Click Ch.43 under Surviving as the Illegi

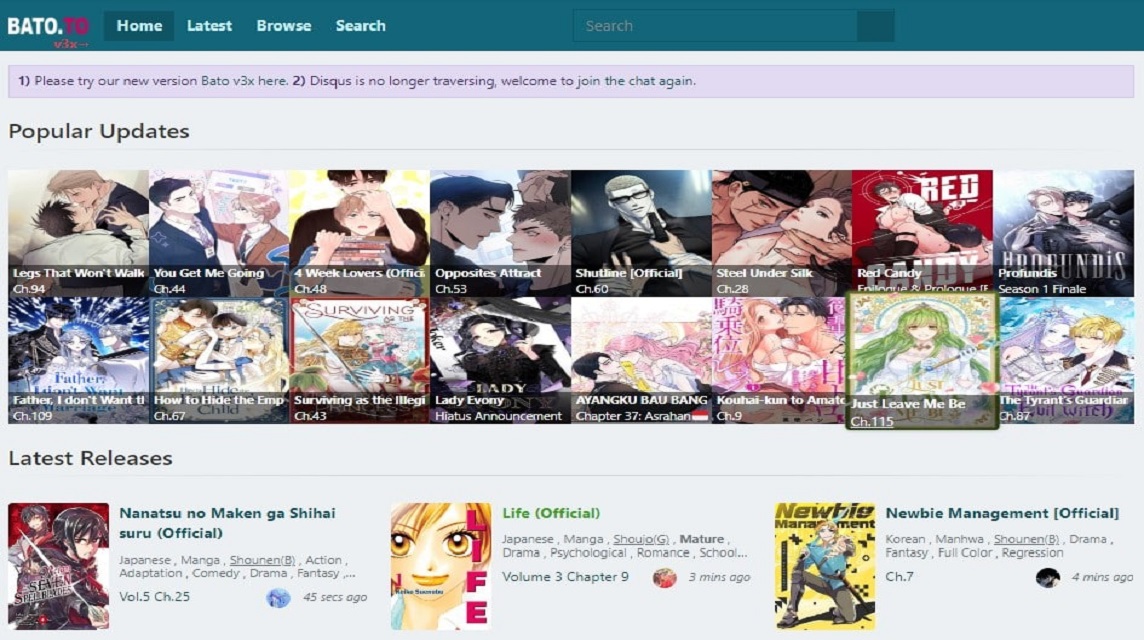[310, 416]
